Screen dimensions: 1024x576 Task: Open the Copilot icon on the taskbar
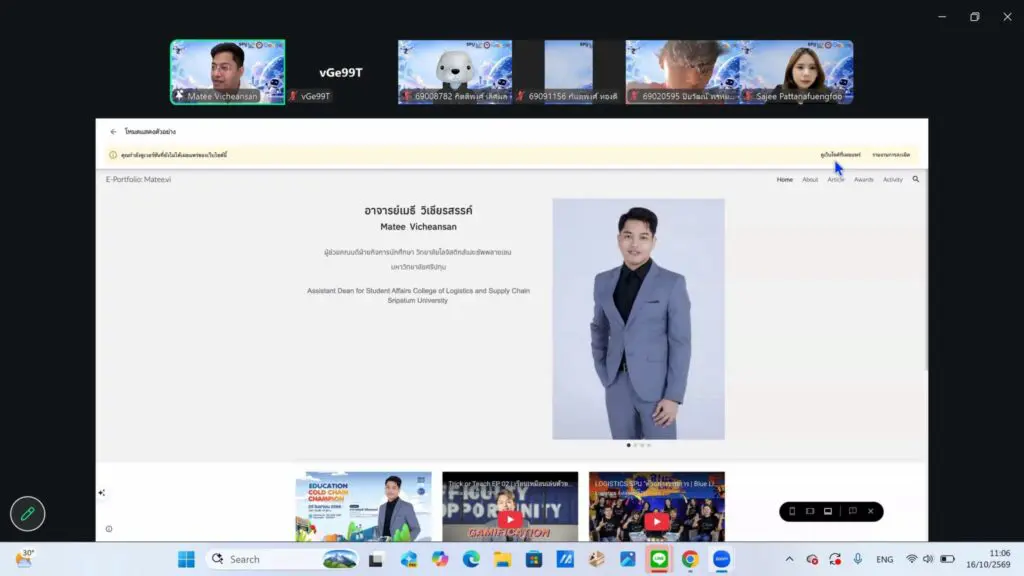click(x=440, y=559)
